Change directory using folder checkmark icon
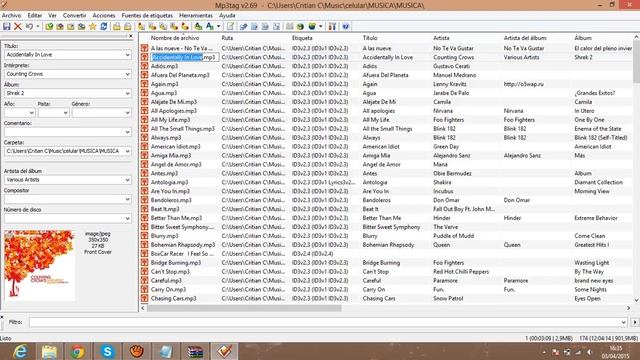 [49, 27]
